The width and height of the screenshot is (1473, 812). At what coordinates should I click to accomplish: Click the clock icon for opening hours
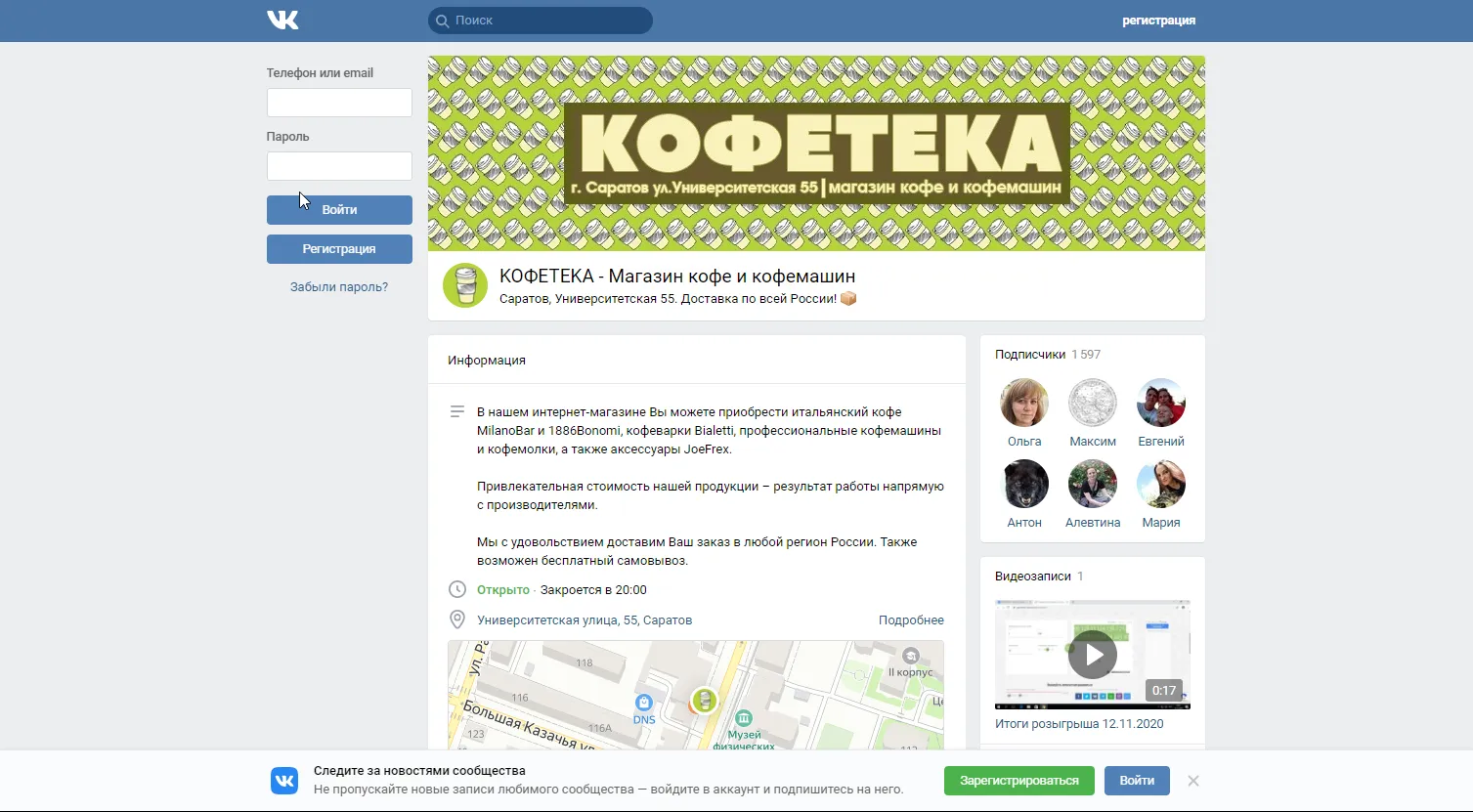click(x=456, y=589)
